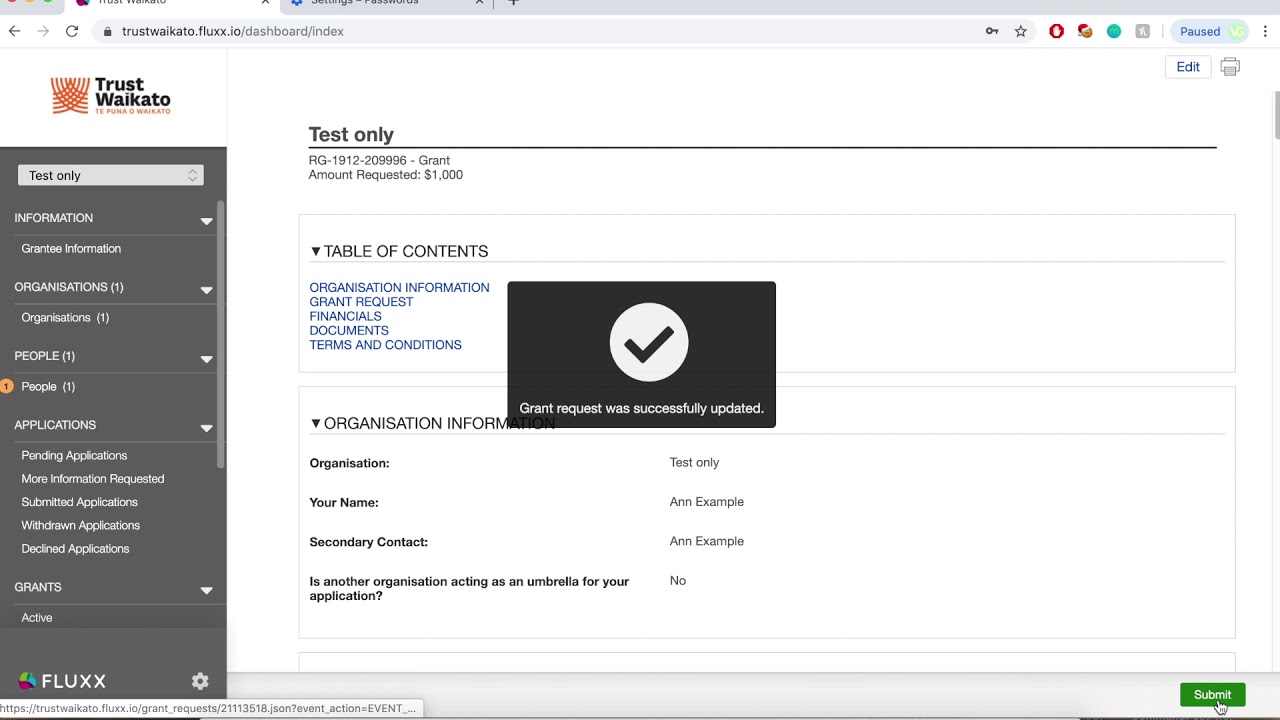The height and width of the screenshot is (720, 1280).
Task: Click the page vertical scrollbar
Action: 1276,115
